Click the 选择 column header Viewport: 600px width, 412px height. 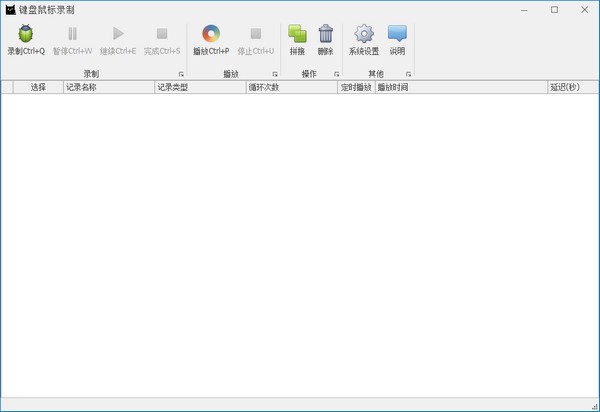[38, 87]
